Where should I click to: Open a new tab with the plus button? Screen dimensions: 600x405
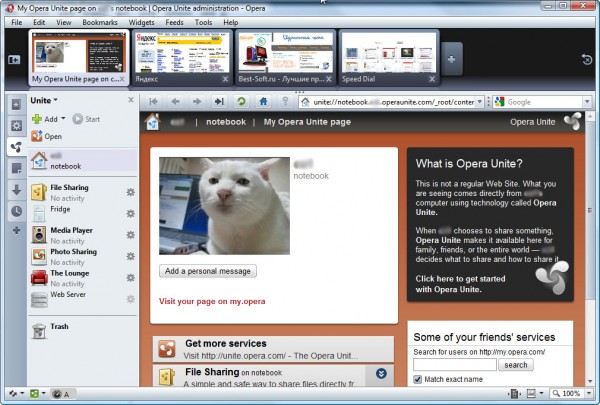click(452, 59)
